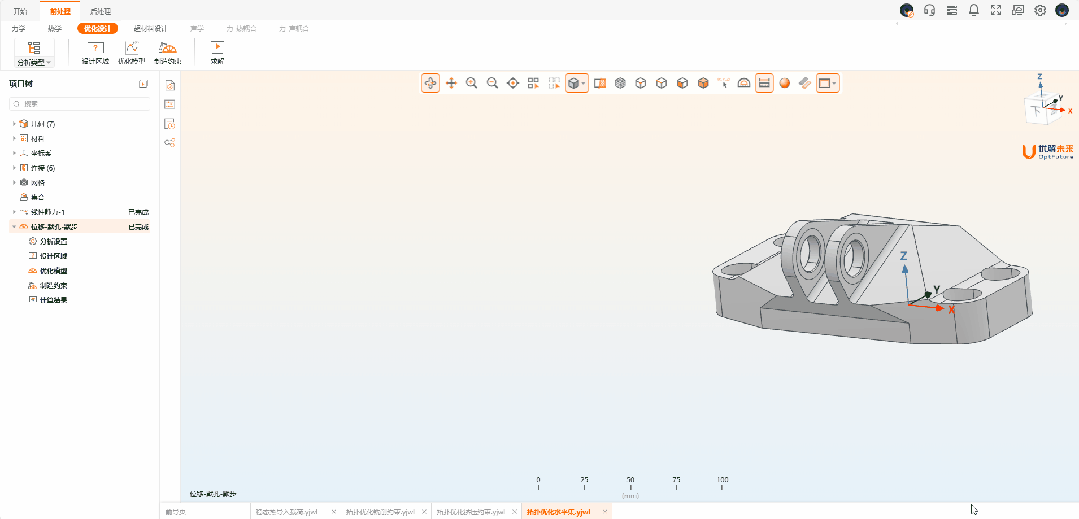Screen dimensions: 1079x519
Task: Switch to the first top-level tab
Action: click(x=21, y=12)
